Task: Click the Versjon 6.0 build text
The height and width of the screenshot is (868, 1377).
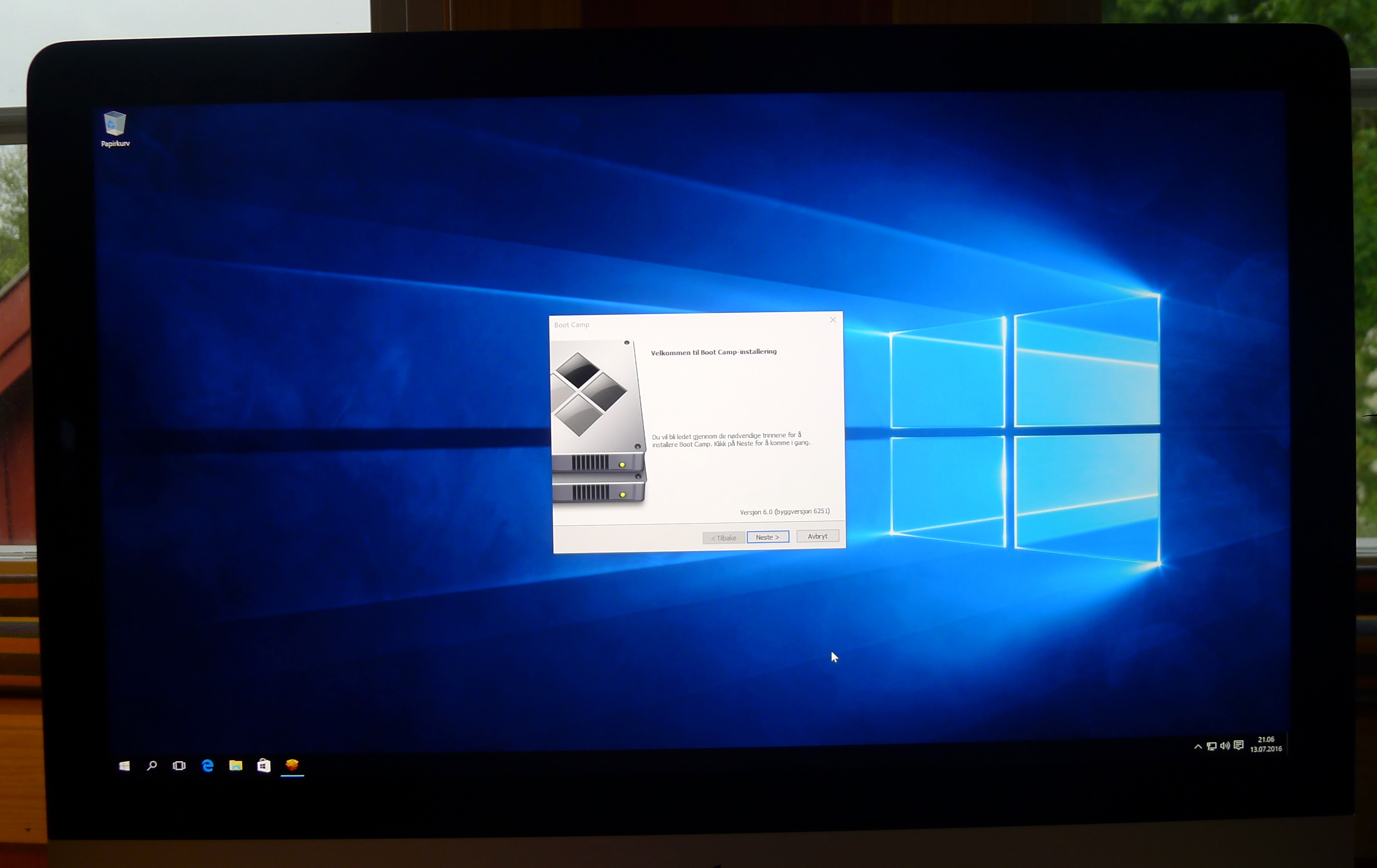Action: pos(784,512)
